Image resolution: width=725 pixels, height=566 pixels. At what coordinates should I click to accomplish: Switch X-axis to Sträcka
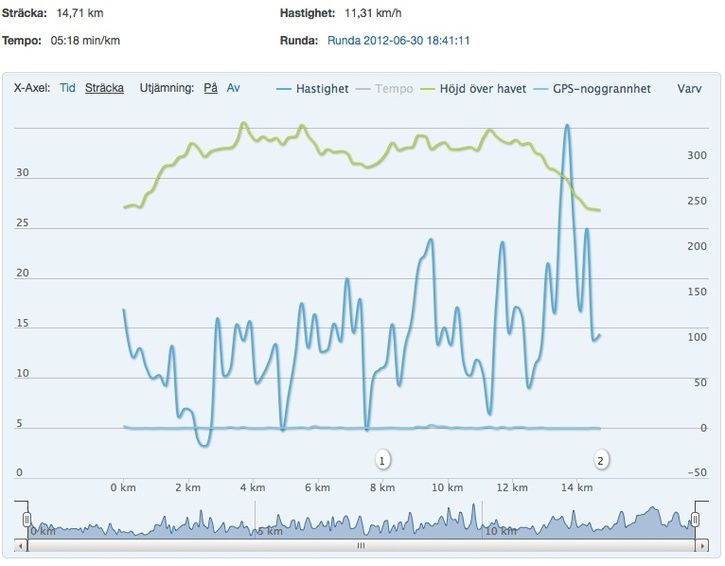tap(104, 88)
